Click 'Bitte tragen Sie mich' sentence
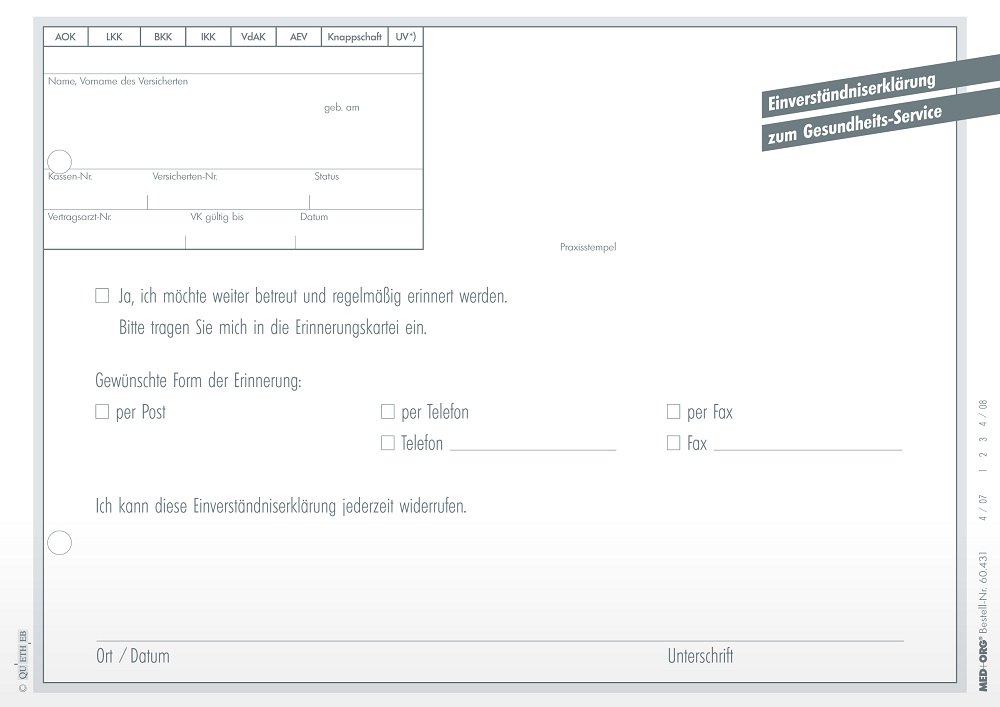 [x=273, y=328]
